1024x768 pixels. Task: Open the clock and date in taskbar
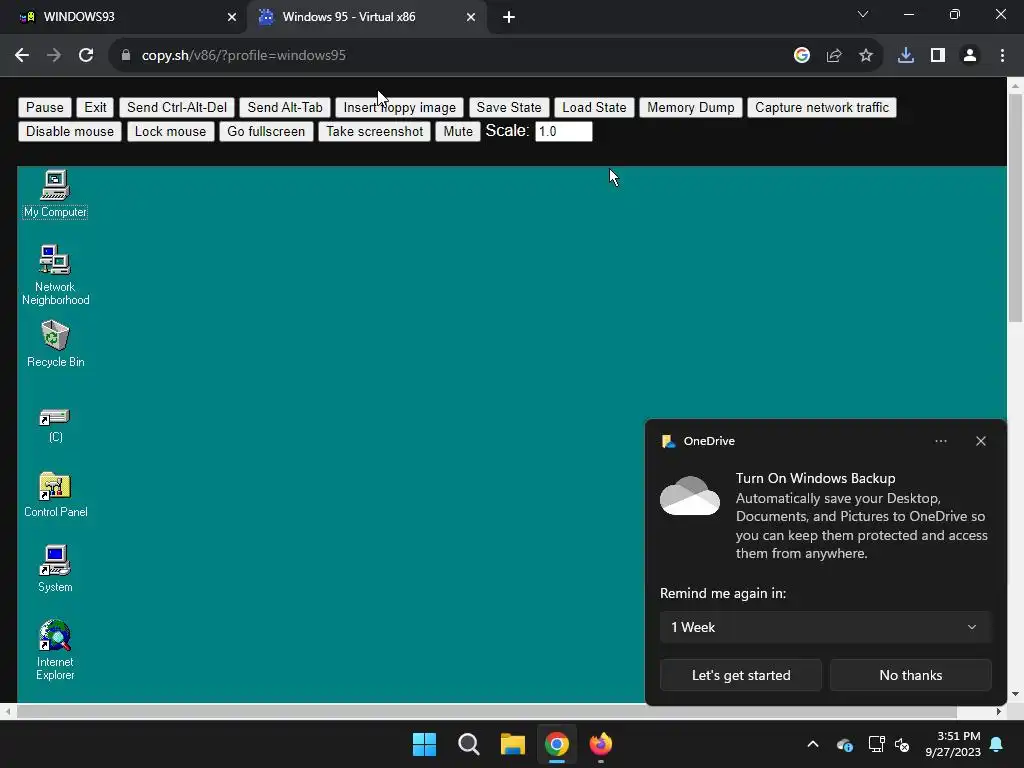coord(952,744)
